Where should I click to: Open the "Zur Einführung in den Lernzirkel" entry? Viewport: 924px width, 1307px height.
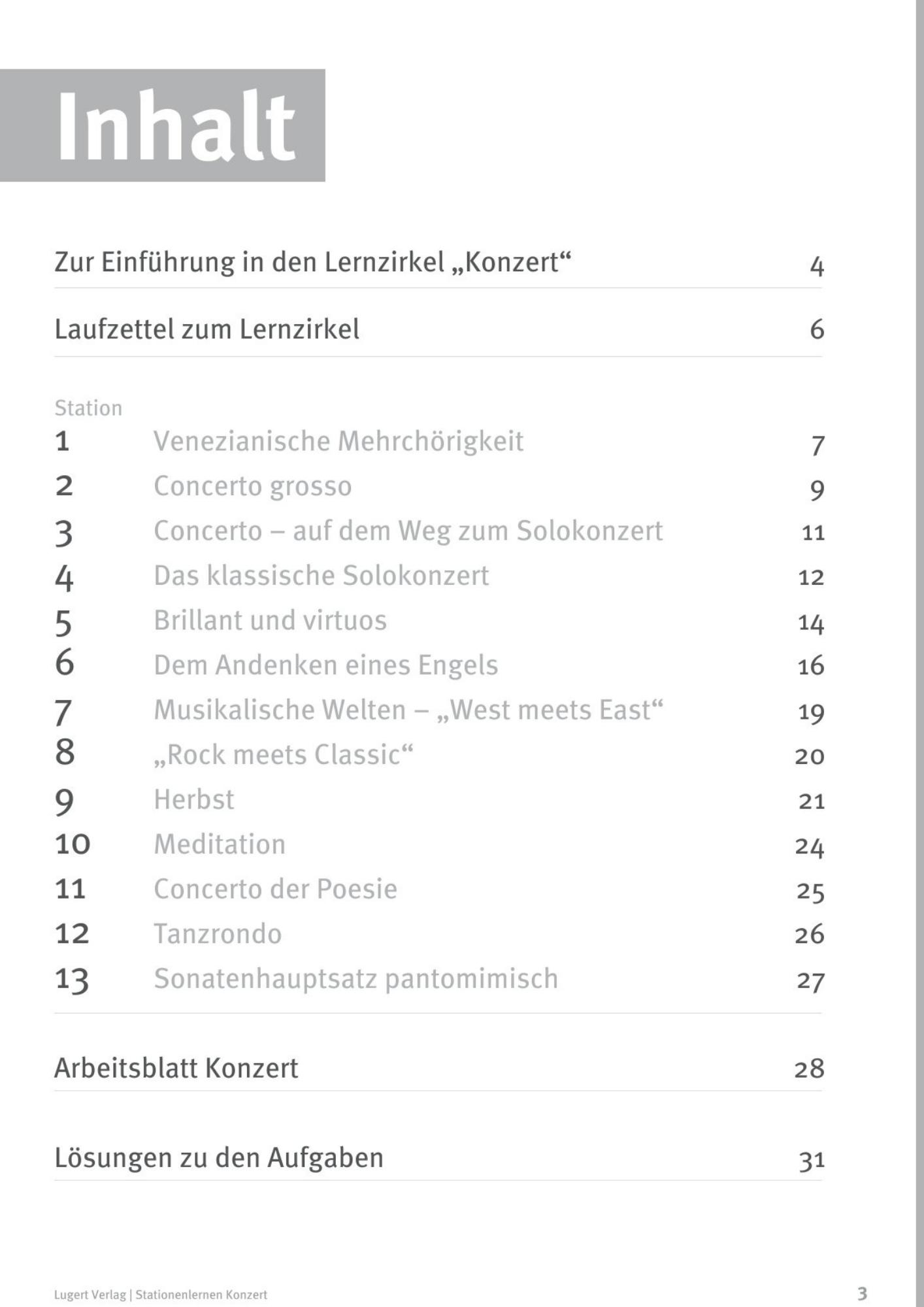[312, 263]
